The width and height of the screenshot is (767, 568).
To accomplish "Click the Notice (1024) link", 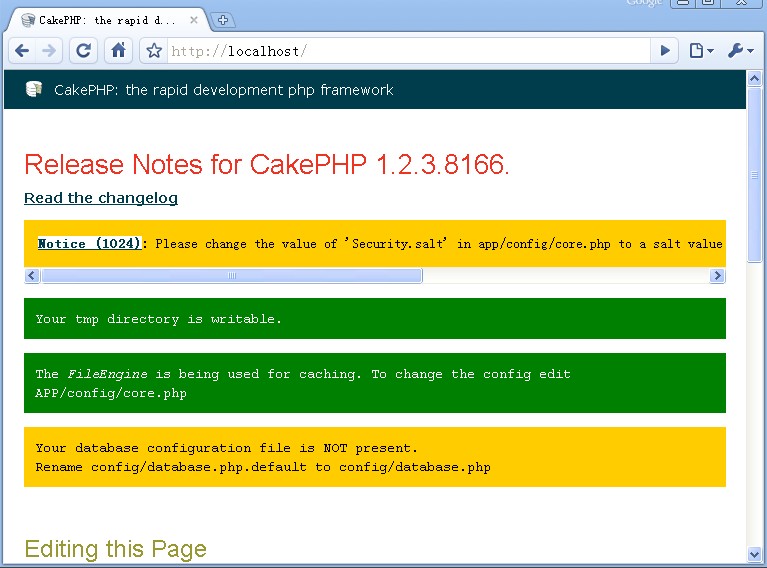I will (89, 243).
